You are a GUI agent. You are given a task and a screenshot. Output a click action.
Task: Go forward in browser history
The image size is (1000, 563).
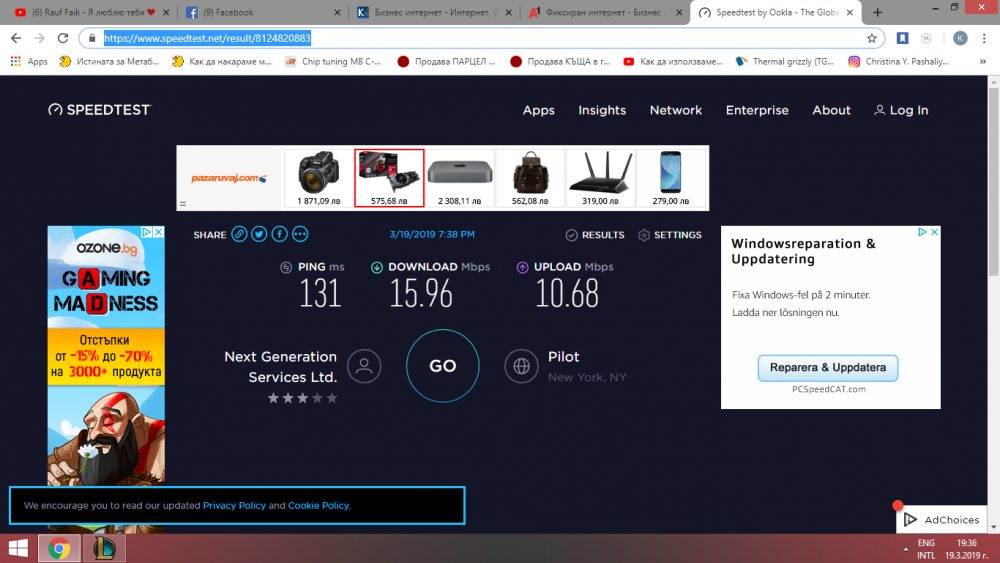pos(40,38)
